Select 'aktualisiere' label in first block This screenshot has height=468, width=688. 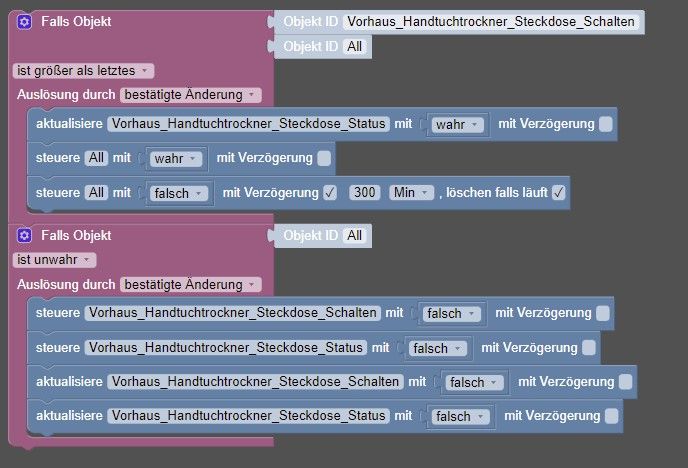click(x=69, y=124)
